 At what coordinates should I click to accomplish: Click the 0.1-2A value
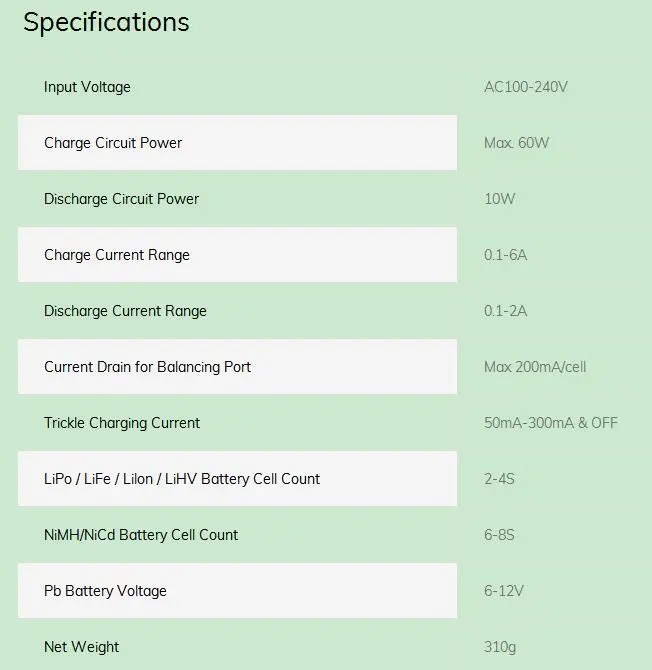[505, 311]
